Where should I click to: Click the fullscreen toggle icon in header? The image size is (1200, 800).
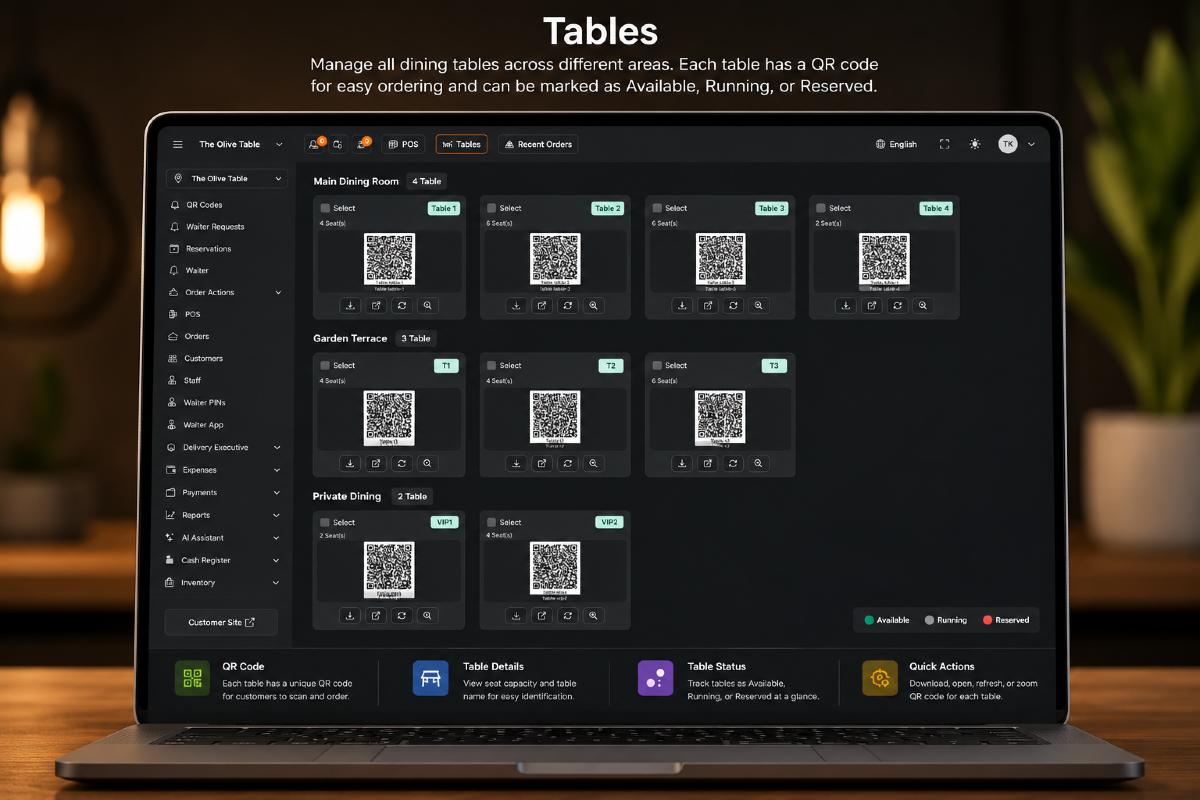[944, 144]
